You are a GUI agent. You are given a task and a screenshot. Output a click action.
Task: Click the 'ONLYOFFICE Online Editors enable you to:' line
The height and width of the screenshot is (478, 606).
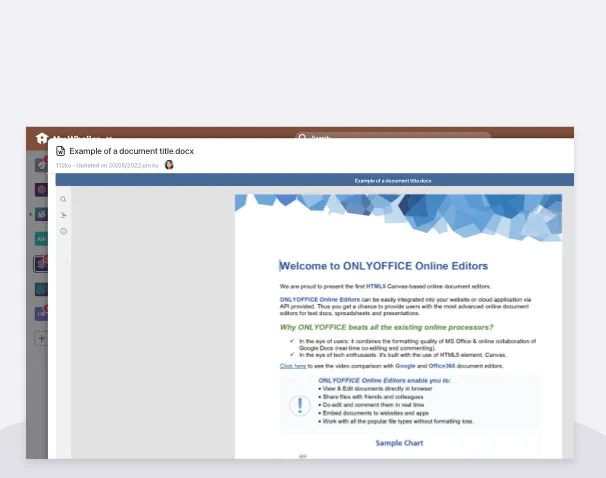pos(385,381)
